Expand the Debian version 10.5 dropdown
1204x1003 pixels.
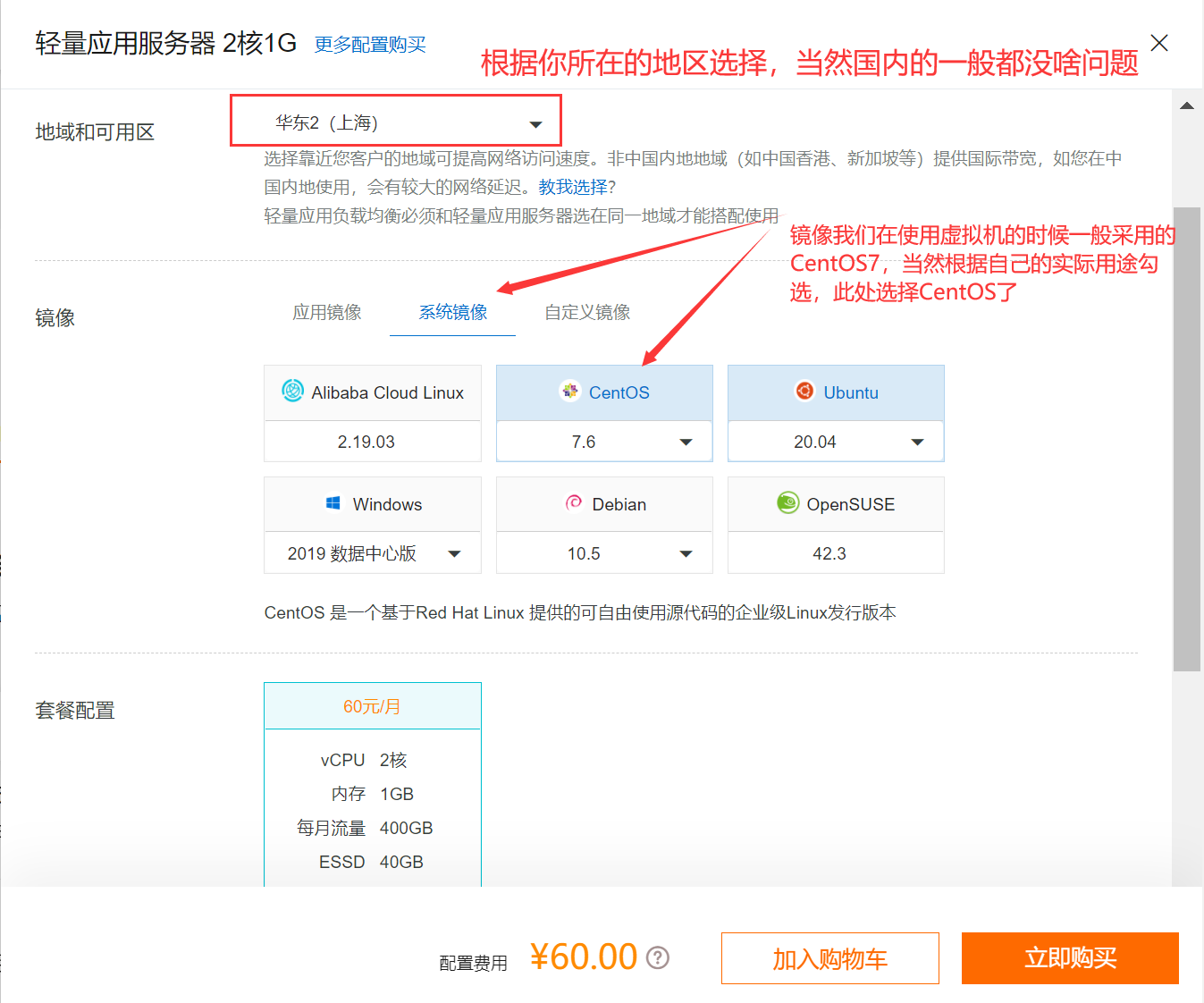(604, 553)
